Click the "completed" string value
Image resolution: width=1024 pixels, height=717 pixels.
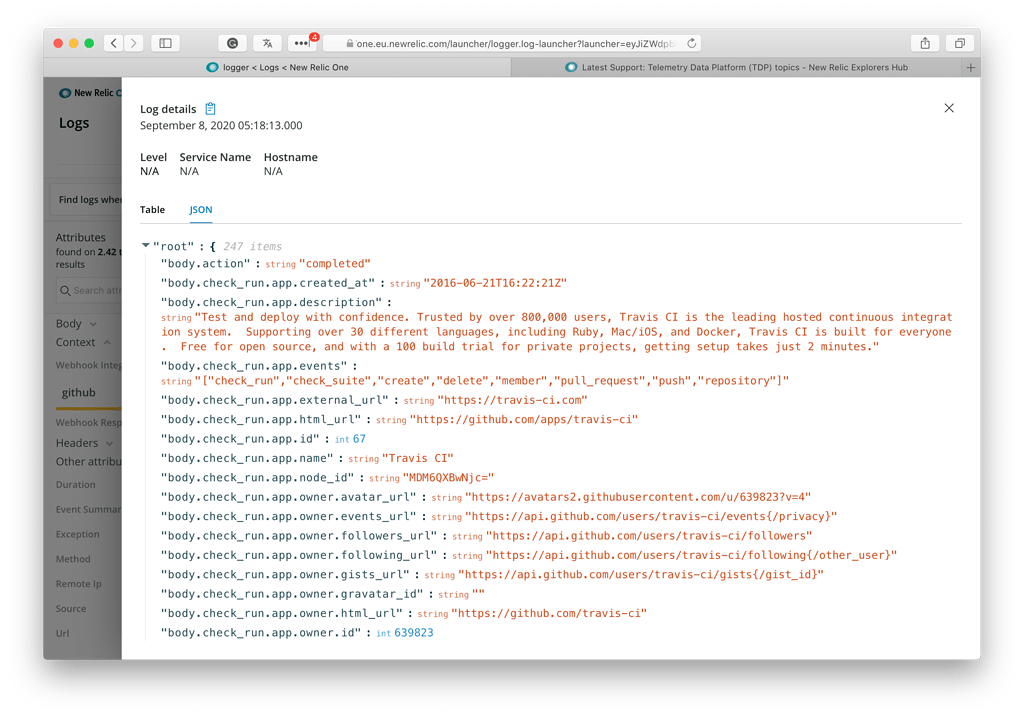[x=334, y=264]
